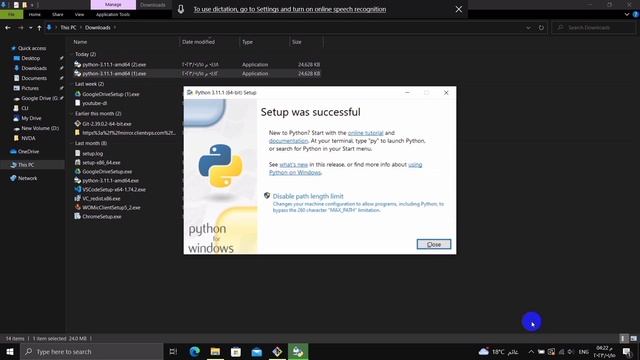Select the youtube-dl file icon
640x360 pixels.
78,103
